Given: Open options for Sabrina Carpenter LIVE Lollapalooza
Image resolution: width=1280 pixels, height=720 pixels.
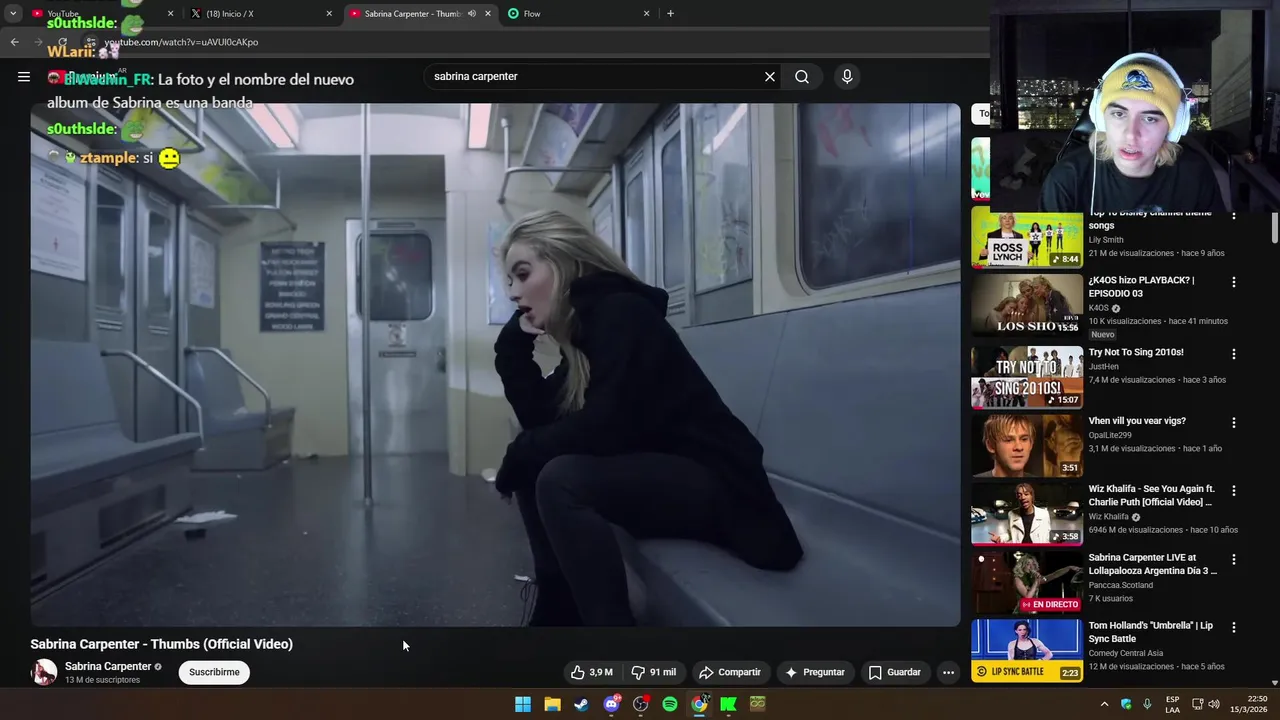Looking at the screenshot, I should pos(1234,559).
